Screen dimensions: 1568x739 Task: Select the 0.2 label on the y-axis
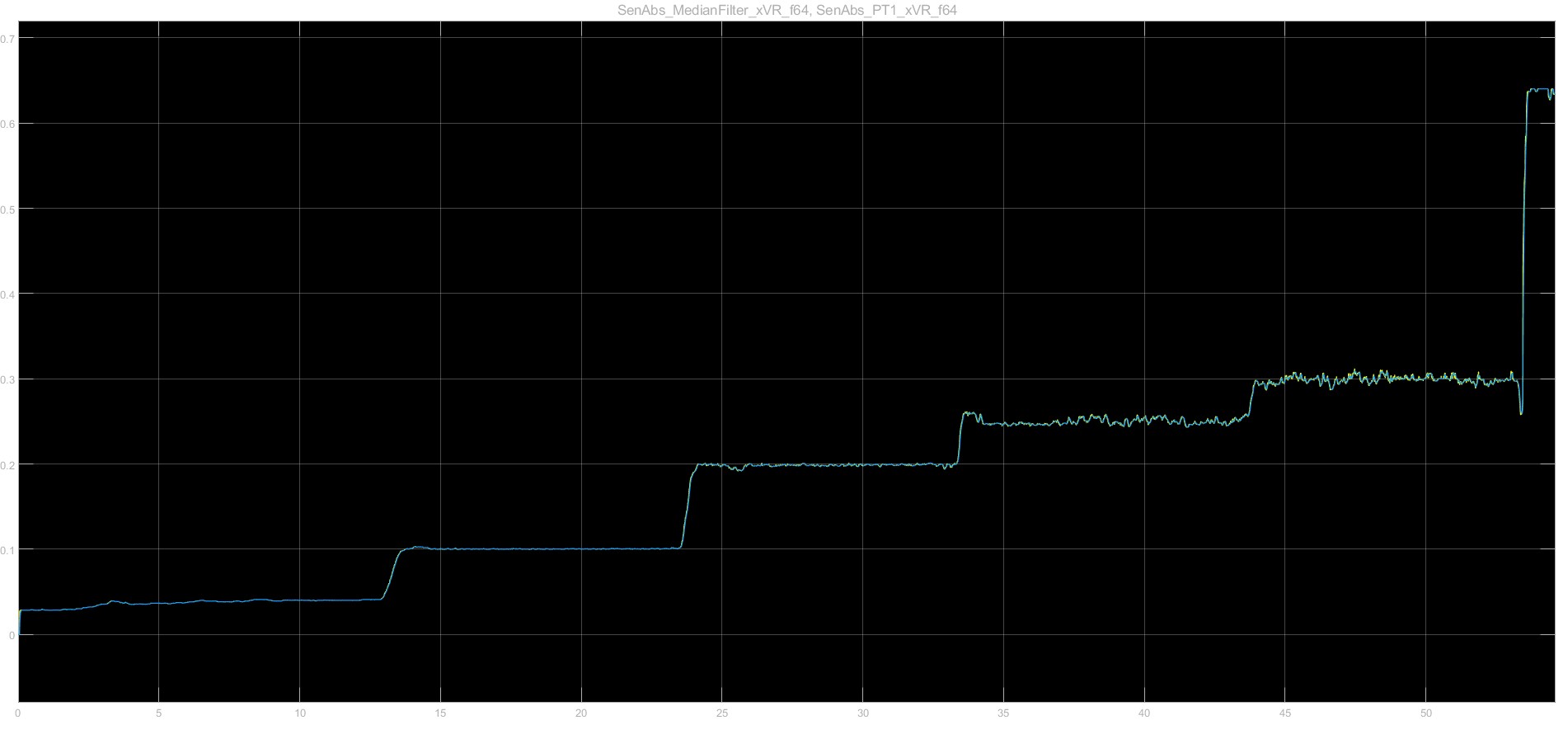coord(7,464)
